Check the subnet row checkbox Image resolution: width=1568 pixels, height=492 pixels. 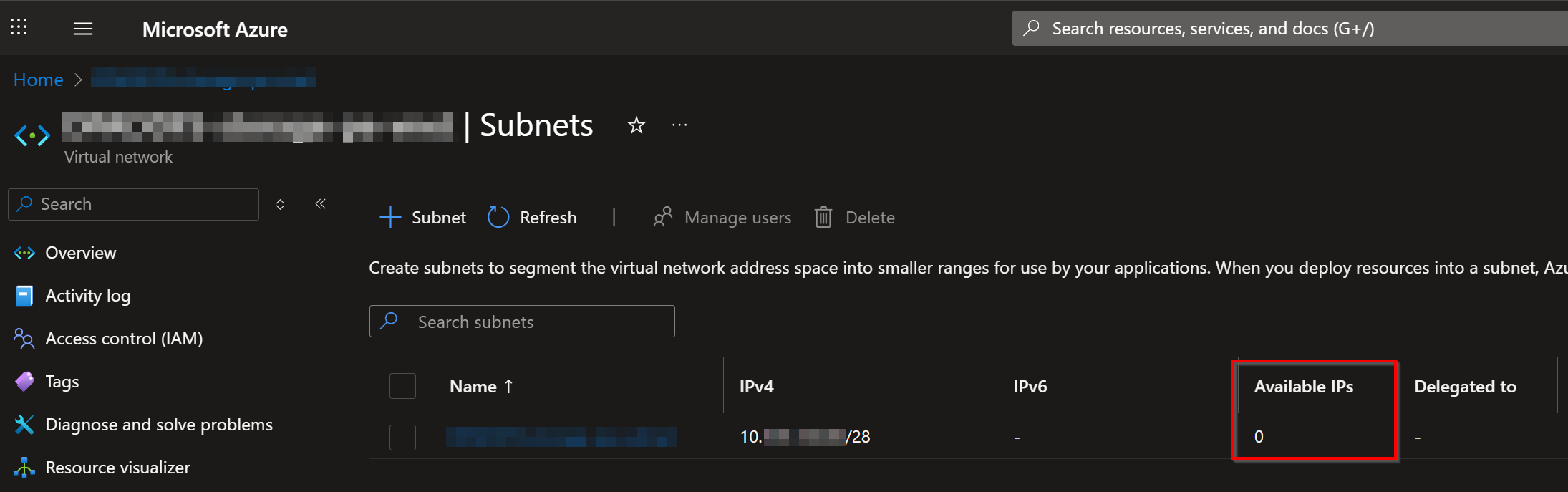[x=402, y=437]
